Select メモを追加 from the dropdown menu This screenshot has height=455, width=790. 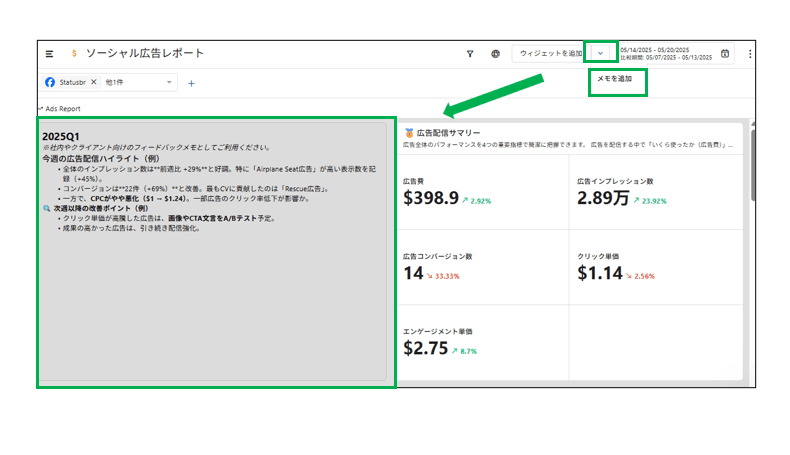point(616,79)
